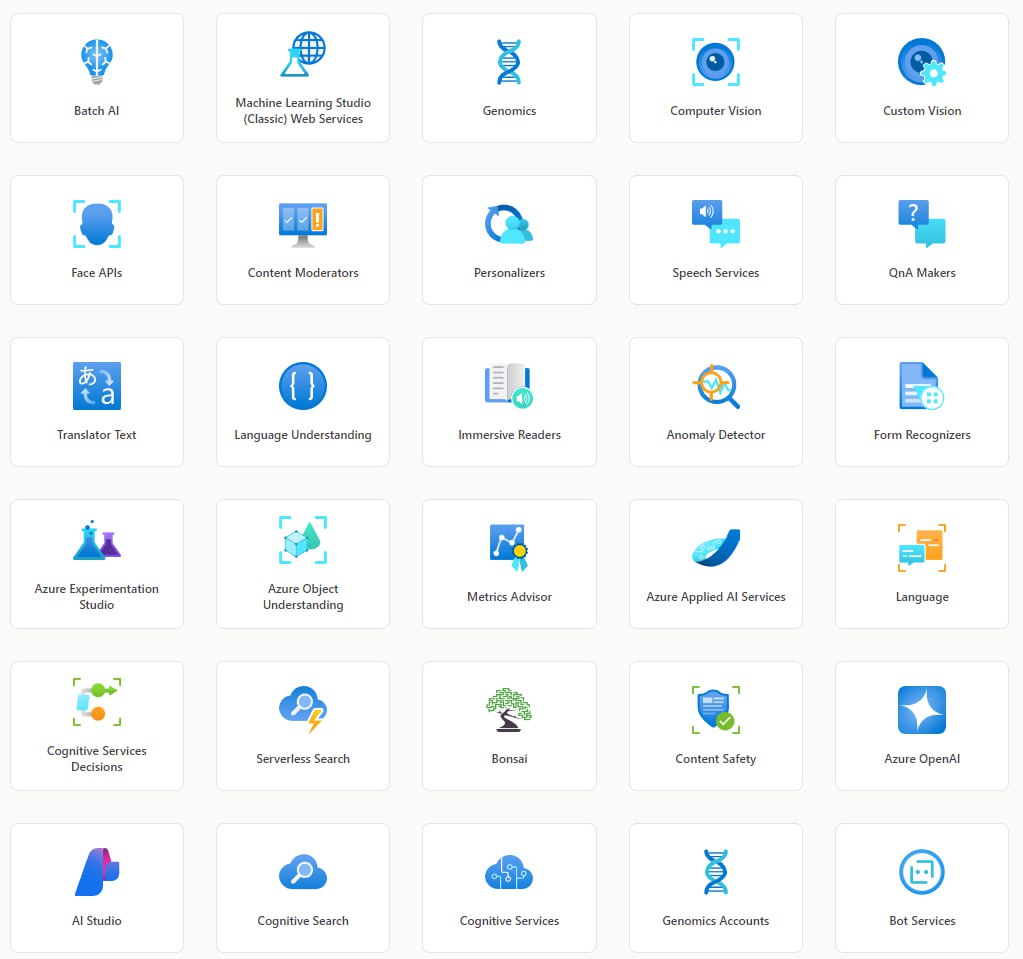The height and width of the screenshot is (959, 1023).
Task: Click the "Metrics Advisor" label
Action: [x=509, y=597]
